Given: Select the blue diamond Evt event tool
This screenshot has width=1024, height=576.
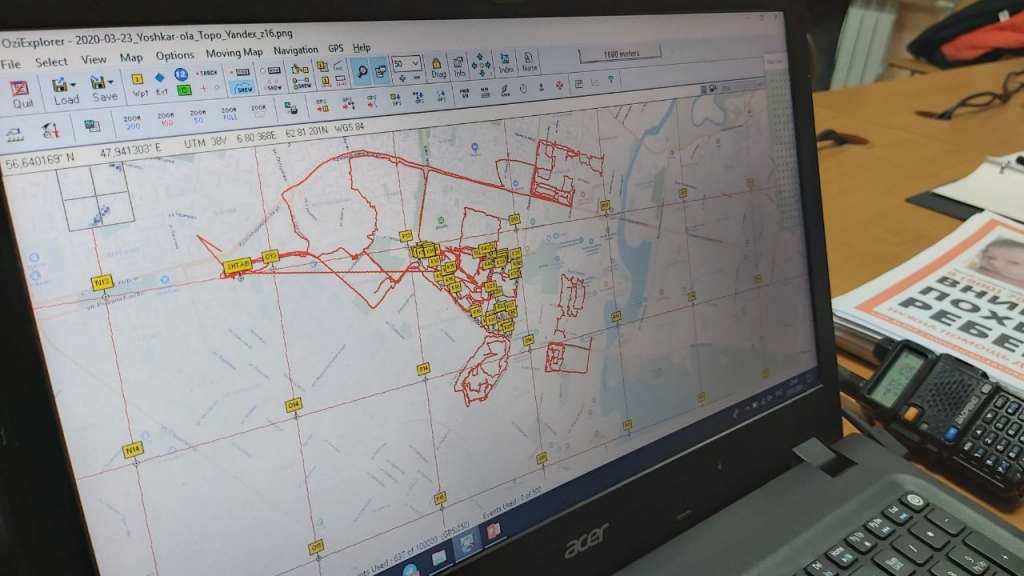Looking at the screenshot, I should pos(160,84).
